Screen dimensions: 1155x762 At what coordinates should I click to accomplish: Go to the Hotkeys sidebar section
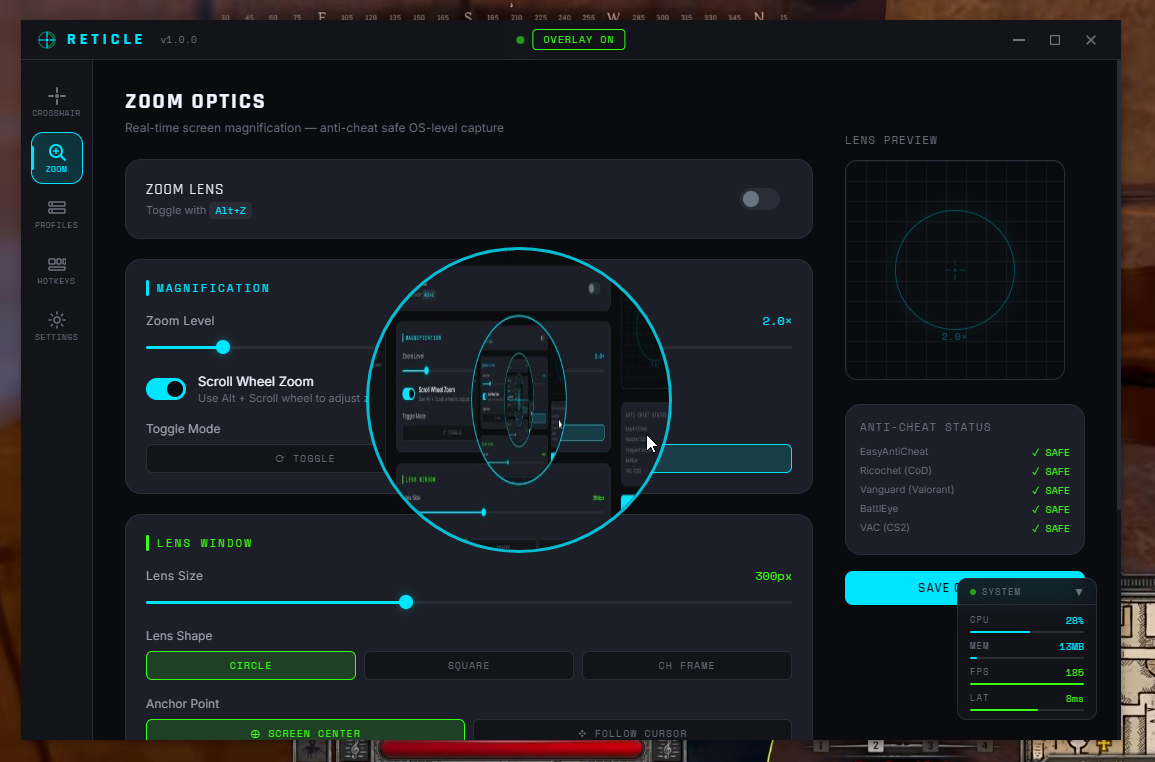(x=57, y=270)
